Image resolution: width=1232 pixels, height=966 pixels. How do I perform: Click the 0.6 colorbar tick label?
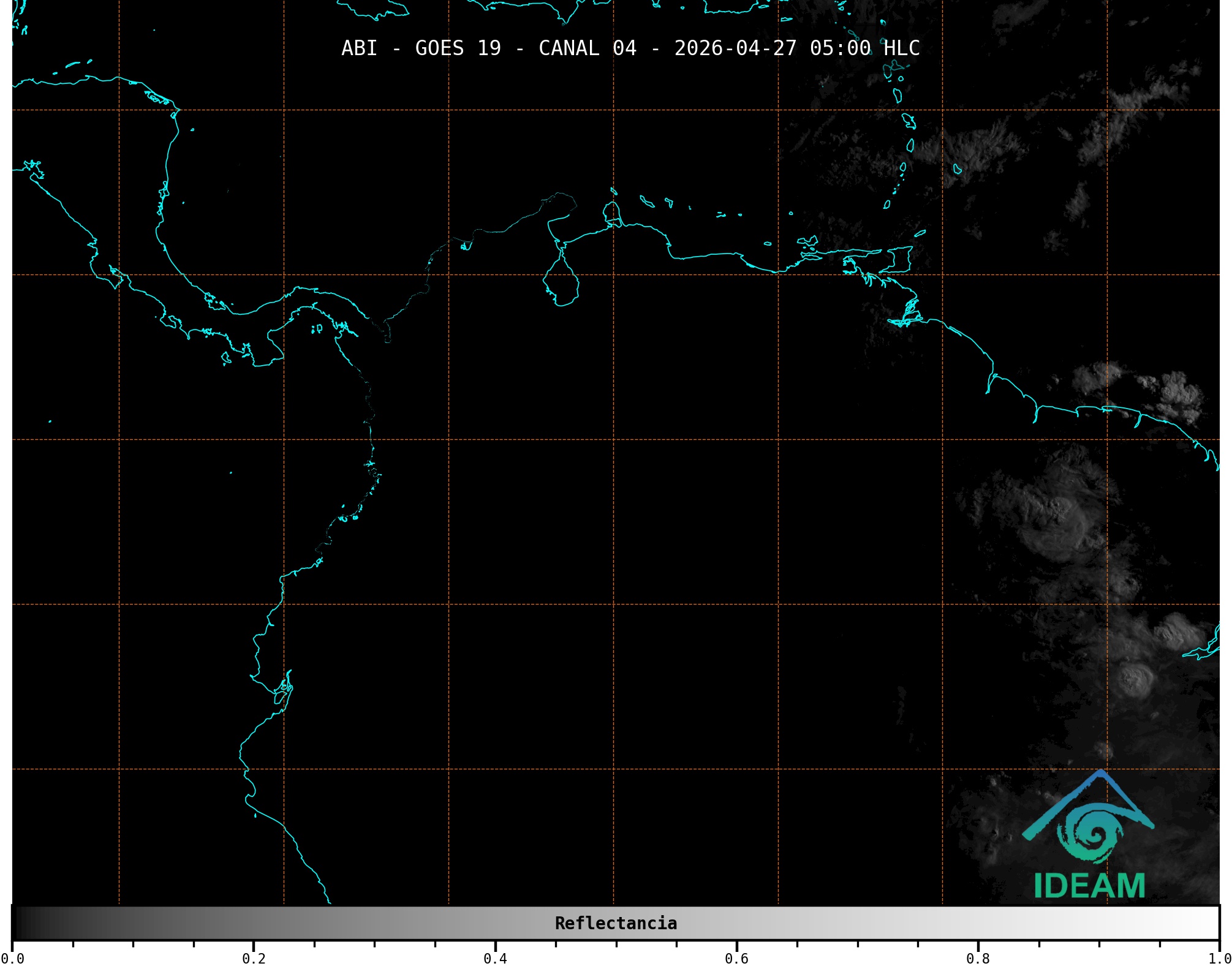point(736,959)
